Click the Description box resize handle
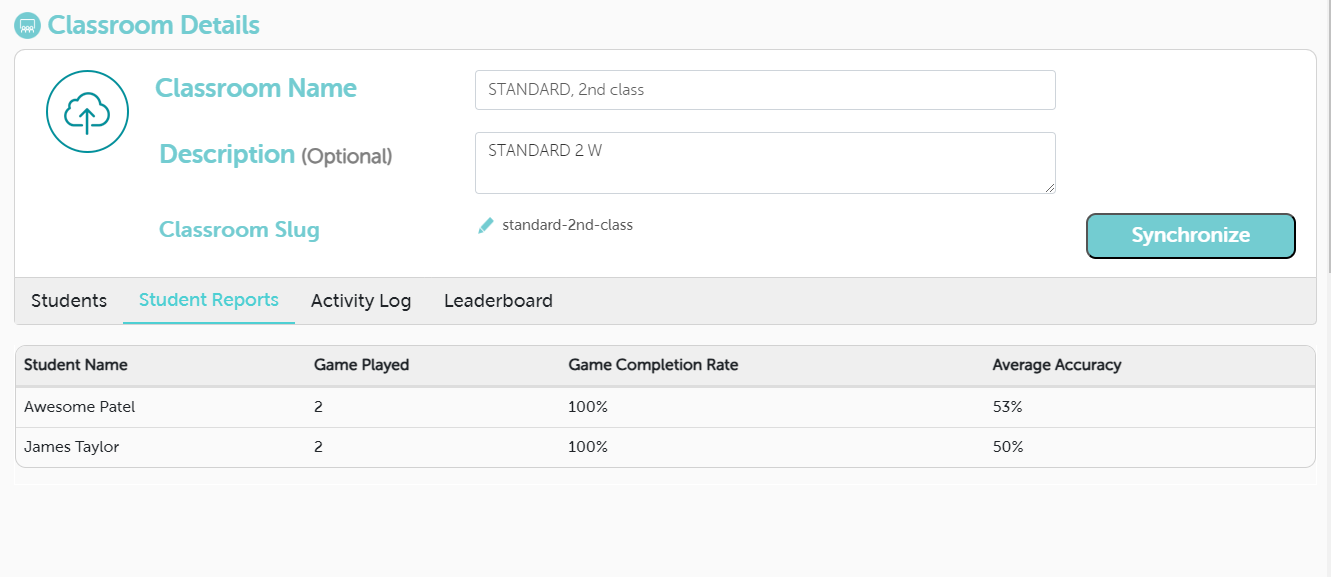 tap(1049, 187)
